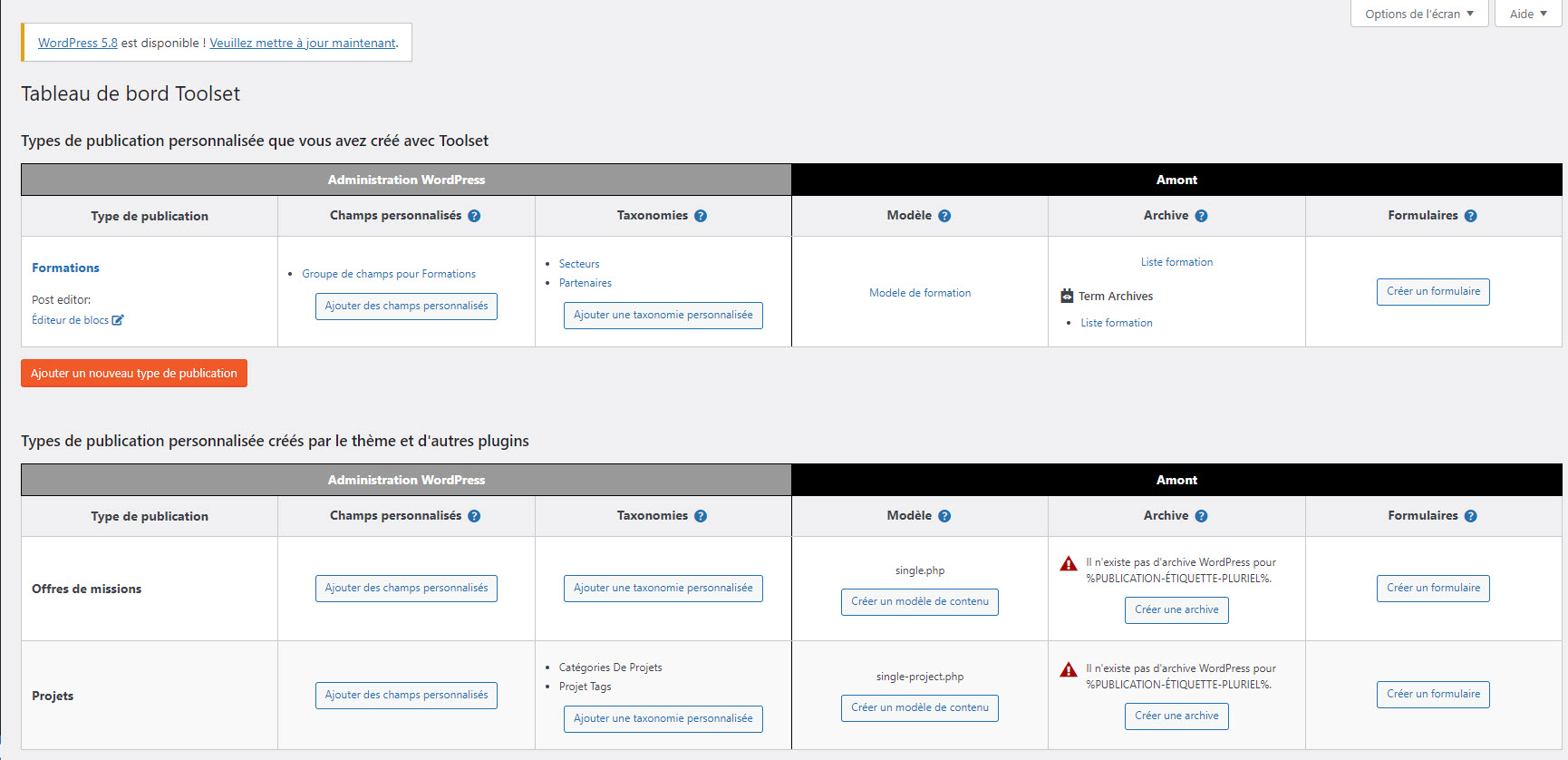
Task: Open the Modele de formation link
Action: pos(920,293)
